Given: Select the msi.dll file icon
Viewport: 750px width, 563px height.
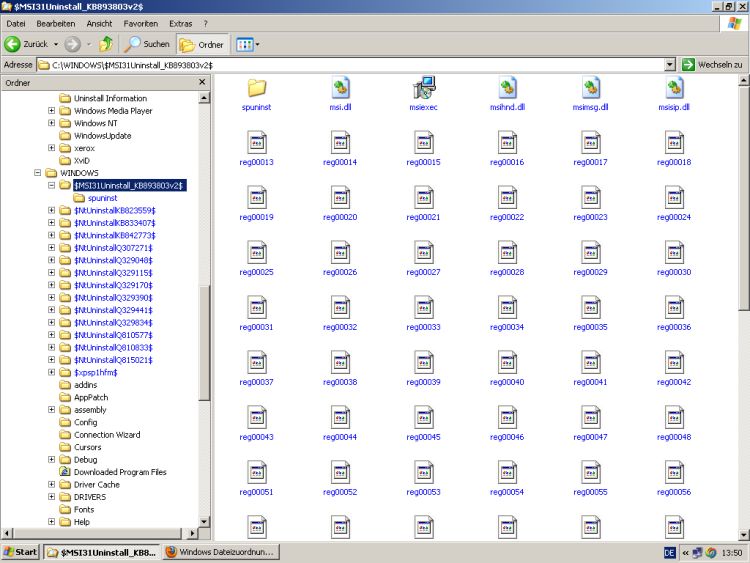Looking at the screenshot, I should [x=340, y=88].
